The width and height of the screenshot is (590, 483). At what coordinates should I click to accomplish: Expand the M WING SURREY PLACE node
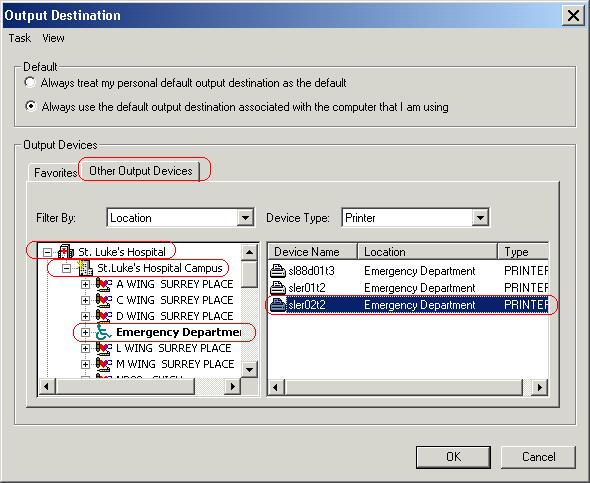pos(85,365)
